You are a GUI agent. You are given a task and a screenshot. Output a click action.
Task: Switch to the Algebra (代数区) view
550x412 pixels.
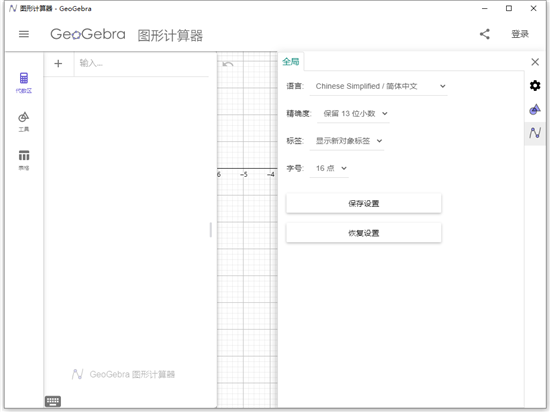[24, 83]
